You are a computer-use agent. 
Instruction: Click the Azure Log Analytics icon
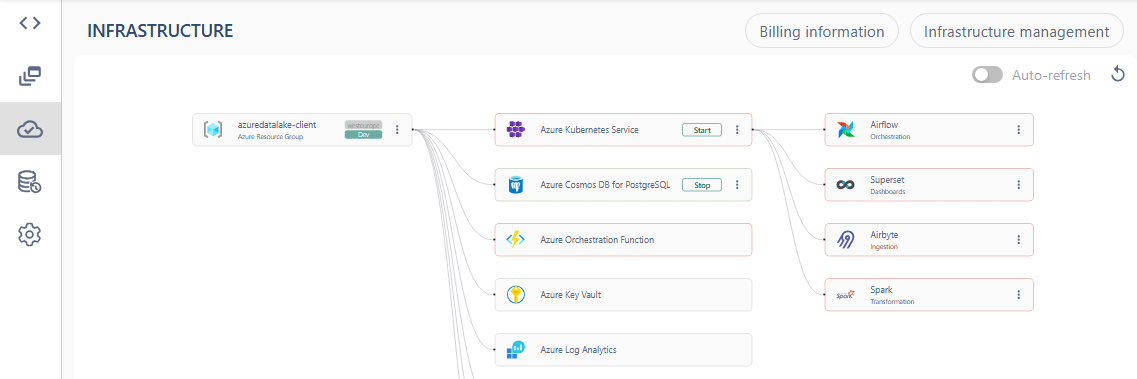point(516,350)
